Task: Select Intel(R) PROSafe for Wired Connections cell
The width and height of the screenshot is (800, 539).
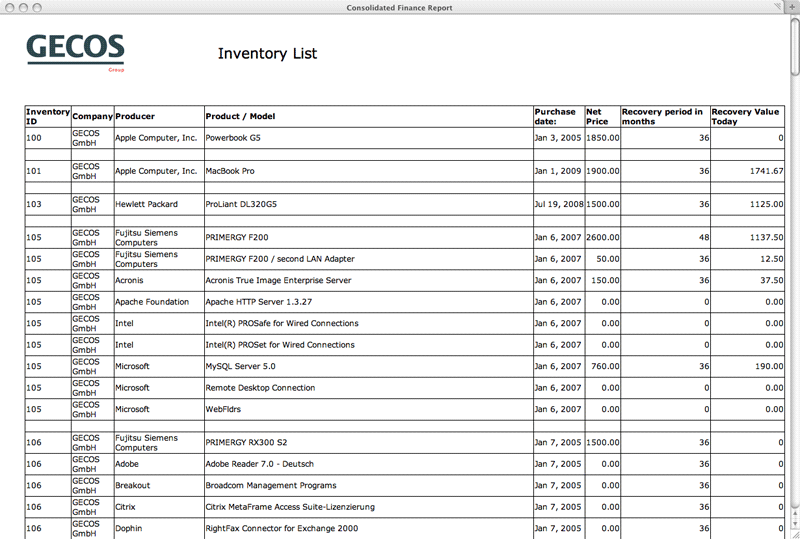Action: tap(369, 323)
